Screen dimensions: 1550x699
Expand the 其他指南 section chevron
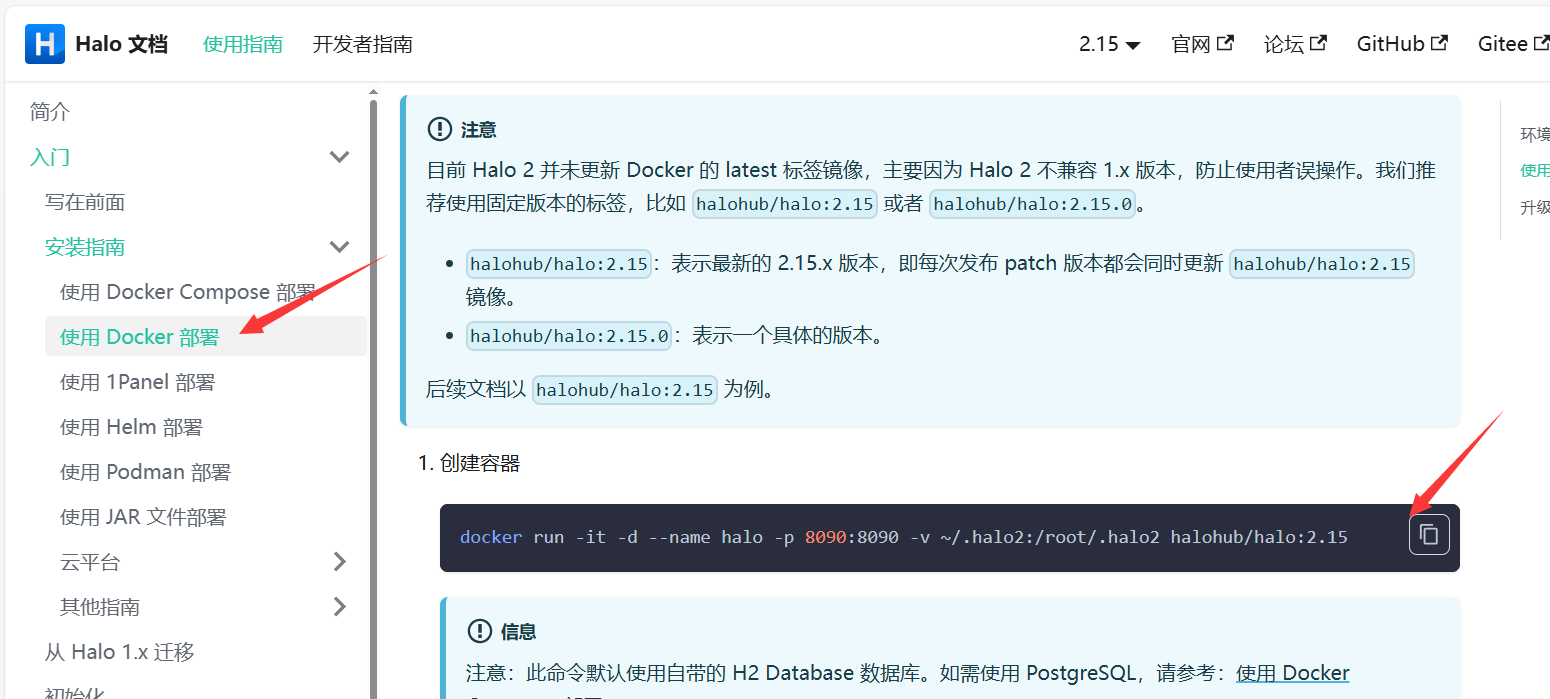tap(340, 607)
